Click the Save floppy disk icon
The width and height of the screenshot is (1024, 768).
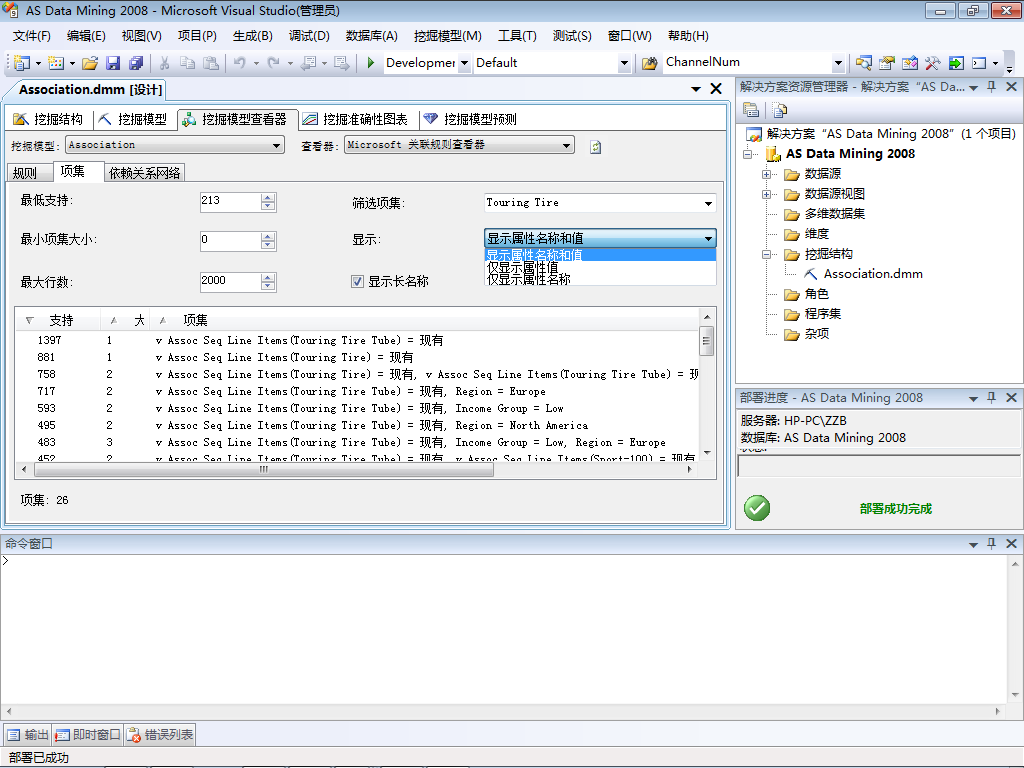[113, 63]
